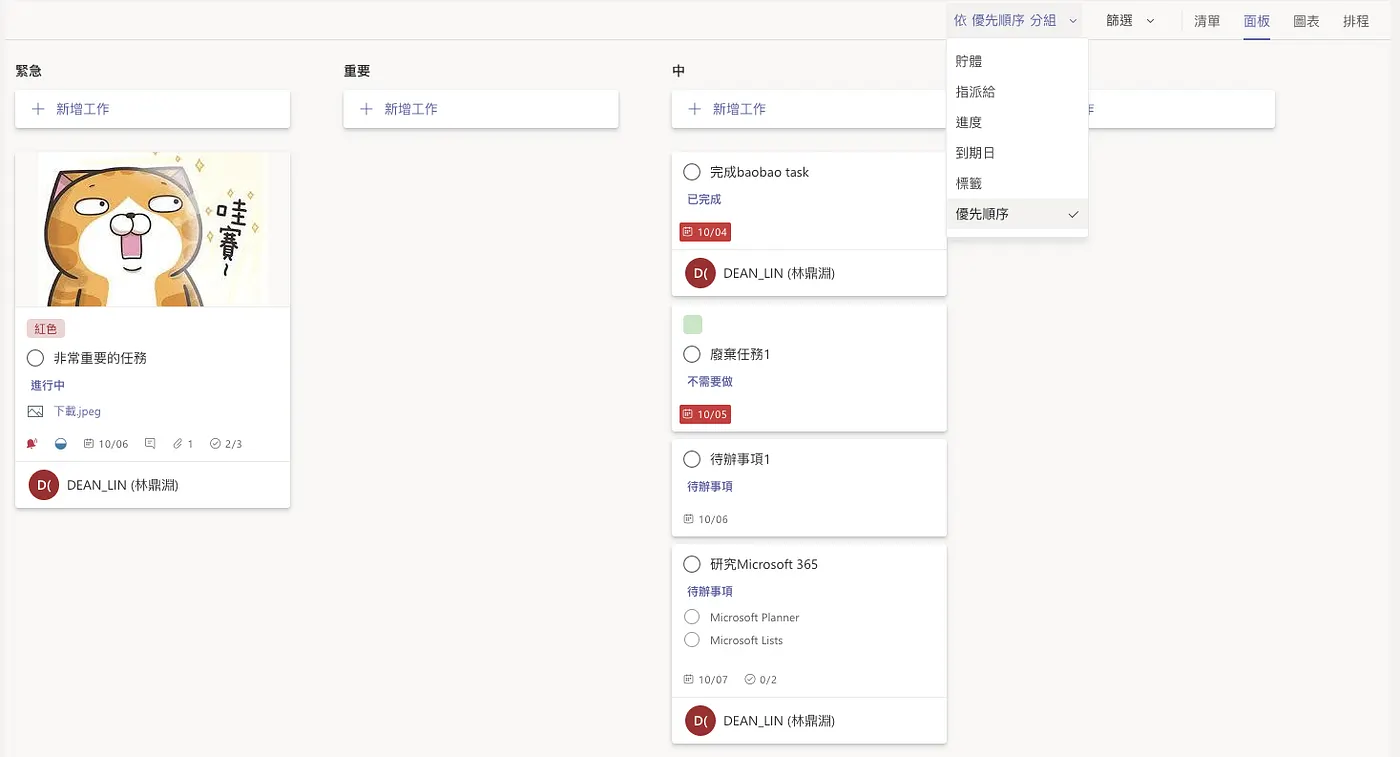Click the DEAN_LIN avatar on 研究Microsoft 365 card
Screen dimensions: 1400x757
click(700, 720)
